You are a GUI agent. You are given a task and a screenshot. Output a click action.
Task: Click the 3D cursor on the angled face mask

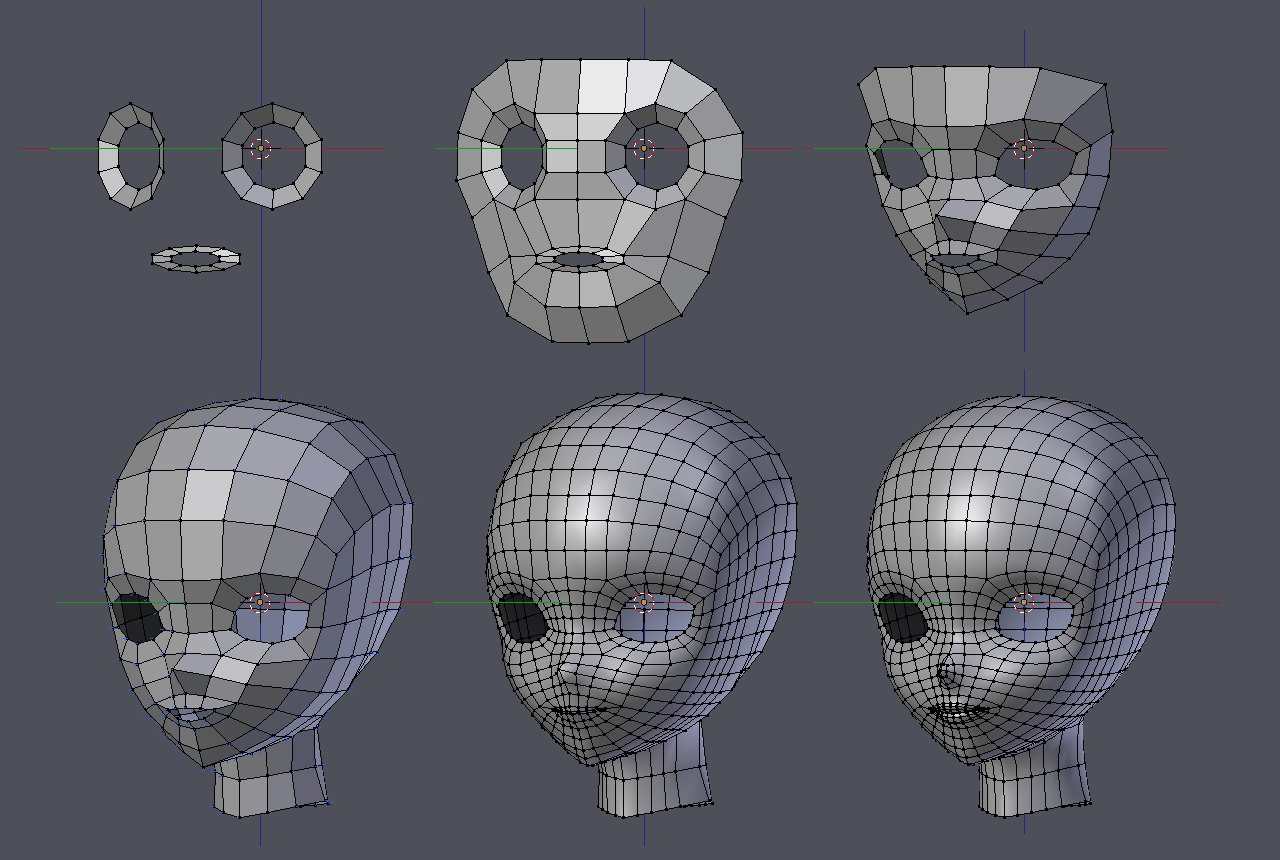point(1023,149)
